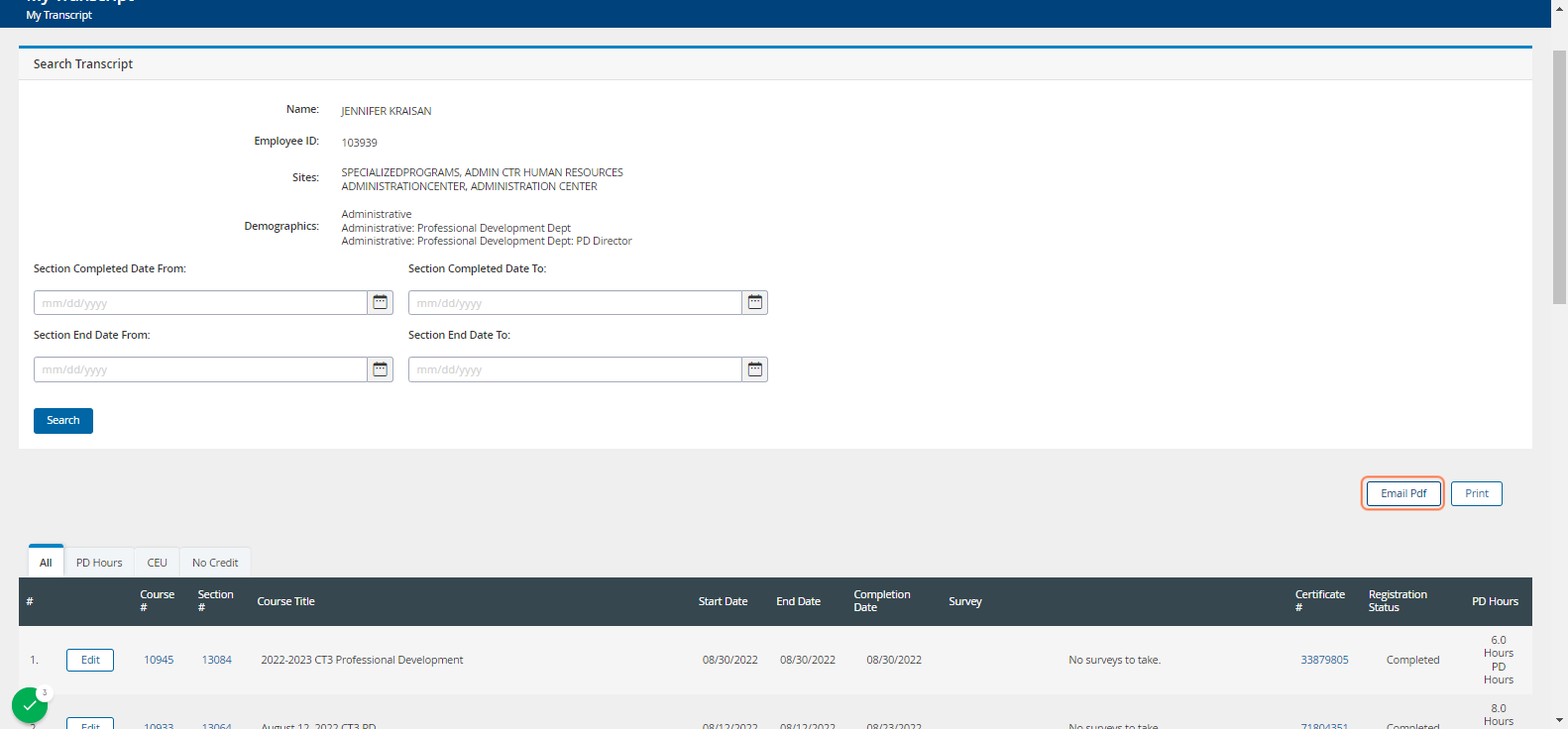Click the PD Hours column header
Viewport: 1568px width, 729px height.
click(x=1495, y=601)
